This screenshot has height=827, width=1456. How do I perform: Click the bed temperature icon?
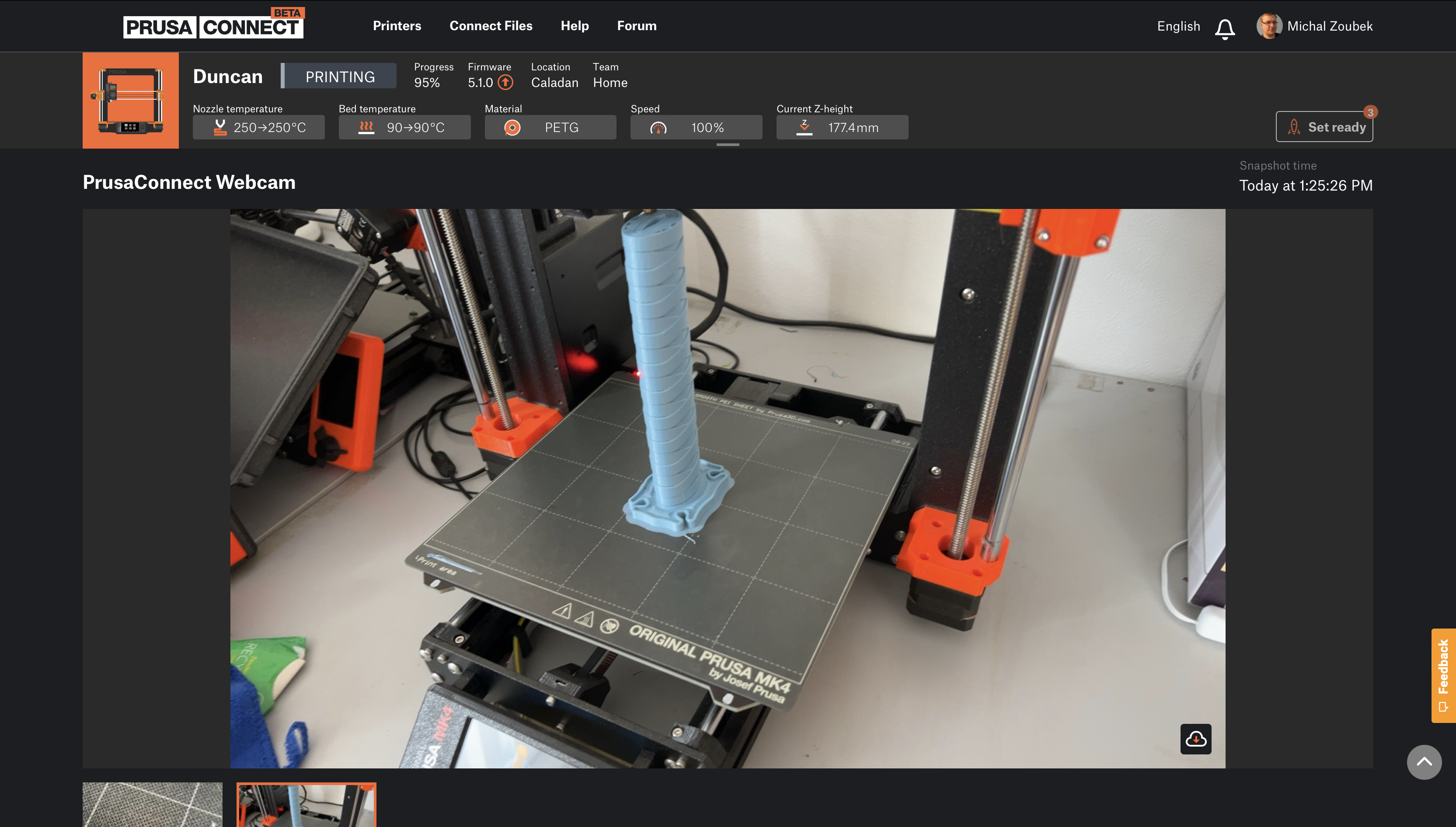(x=365, y=127)
